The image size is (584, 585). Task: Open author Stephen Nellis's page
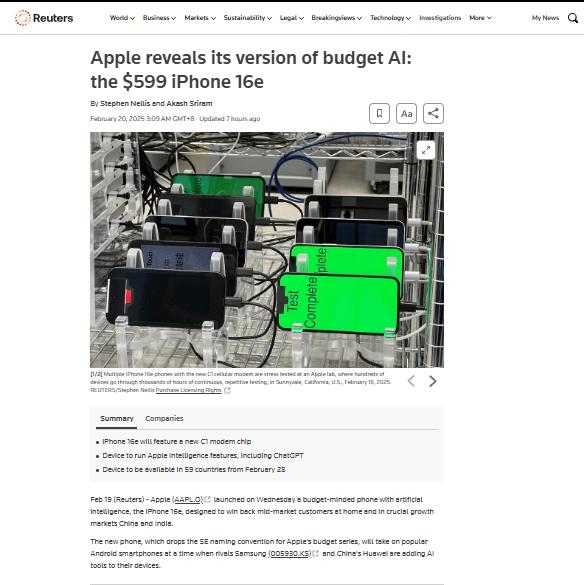125,103
